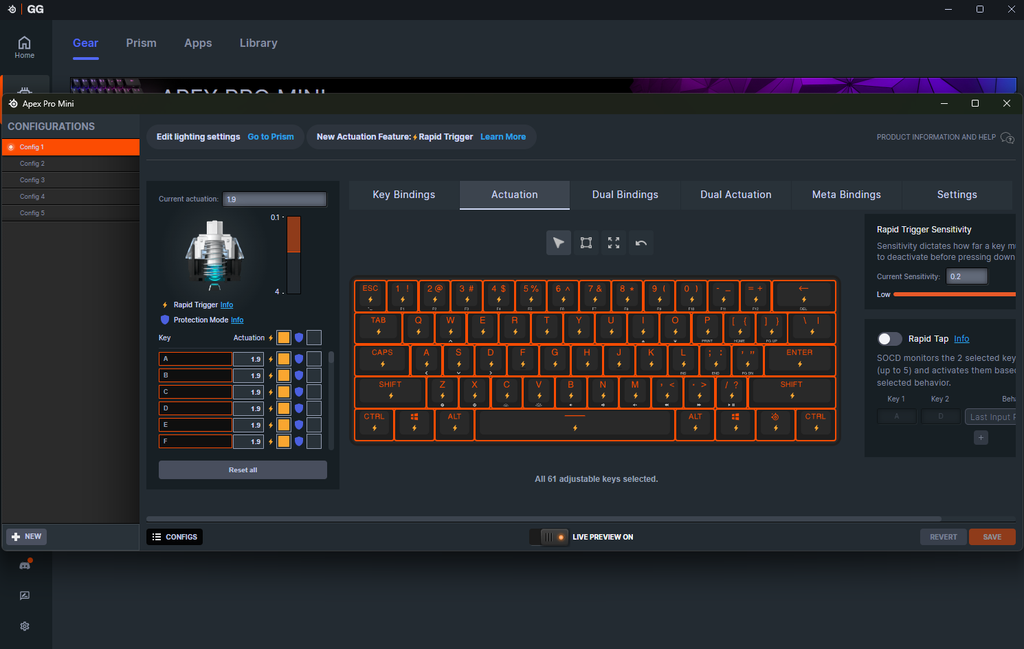This screenshot has width=1024, height=649.
Task: Open the Protection Mode Info link
Action: 237,320
